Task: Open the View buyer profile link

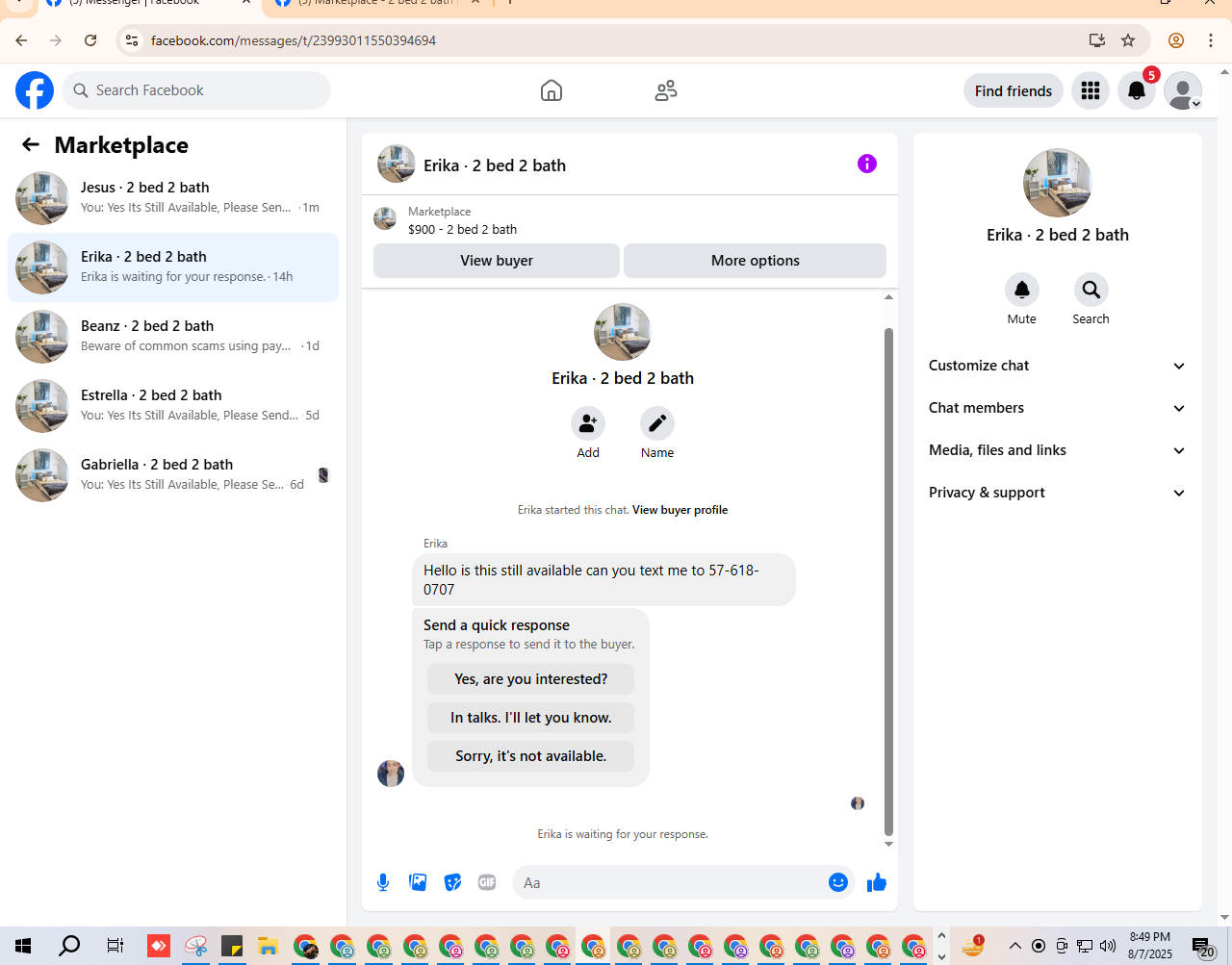Action: (x=680, y=510)
